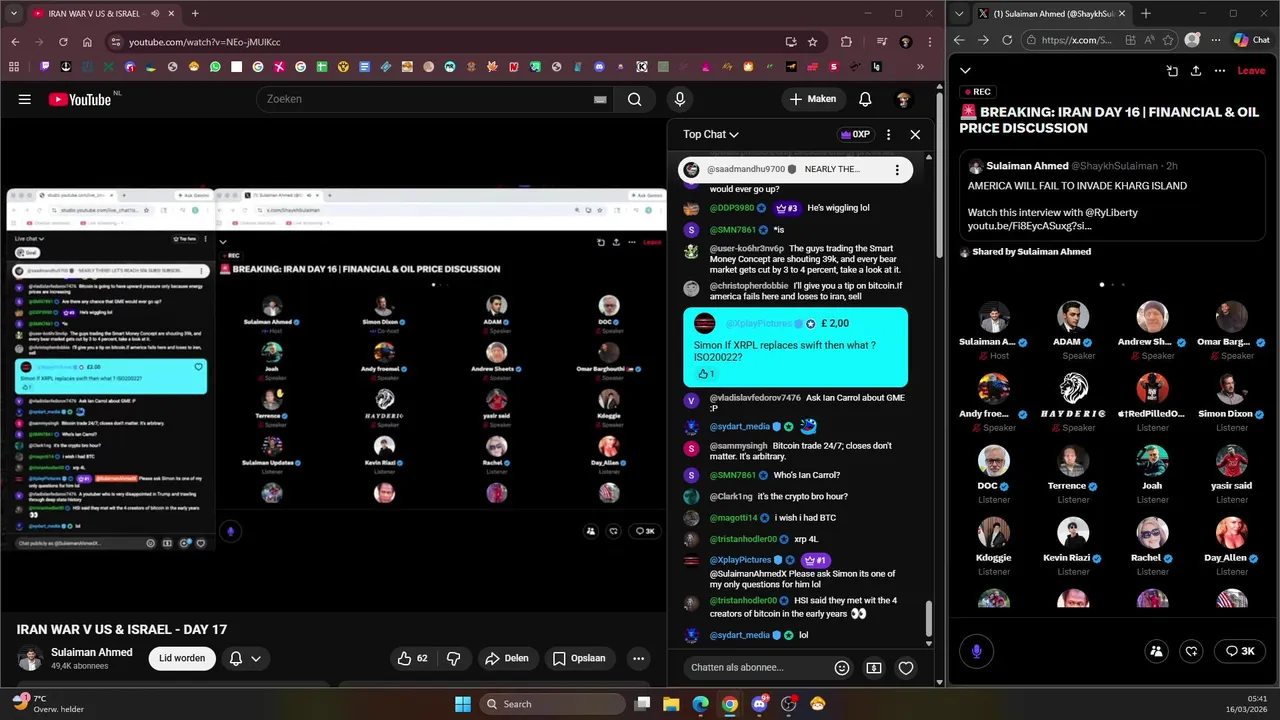
Task: Save video with Opslaan button
Action: (579, 658)
